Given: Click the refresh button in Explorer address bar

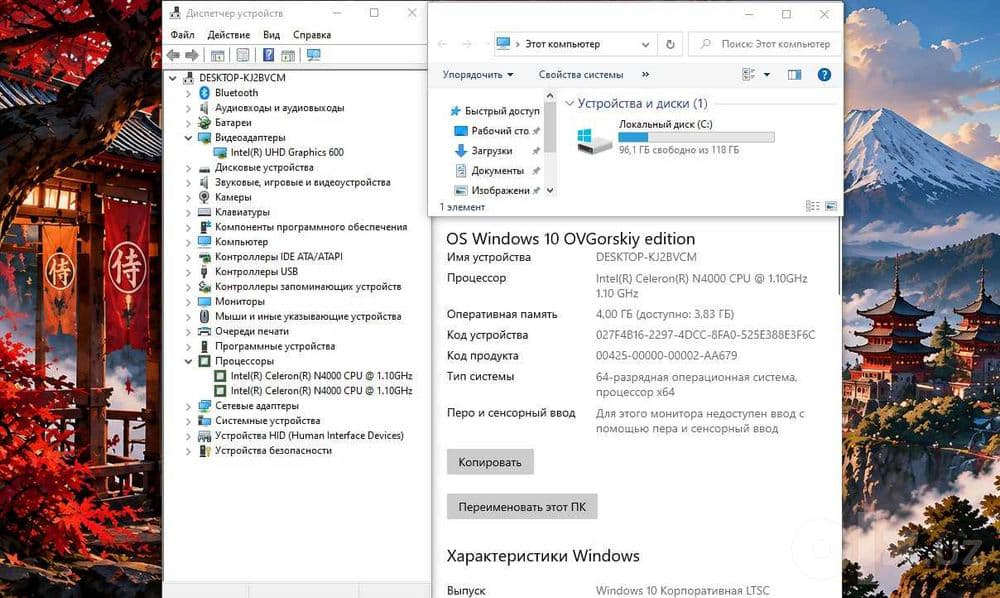Looking at the screenshot, I should pyautogui.click(x=670, y=44).
